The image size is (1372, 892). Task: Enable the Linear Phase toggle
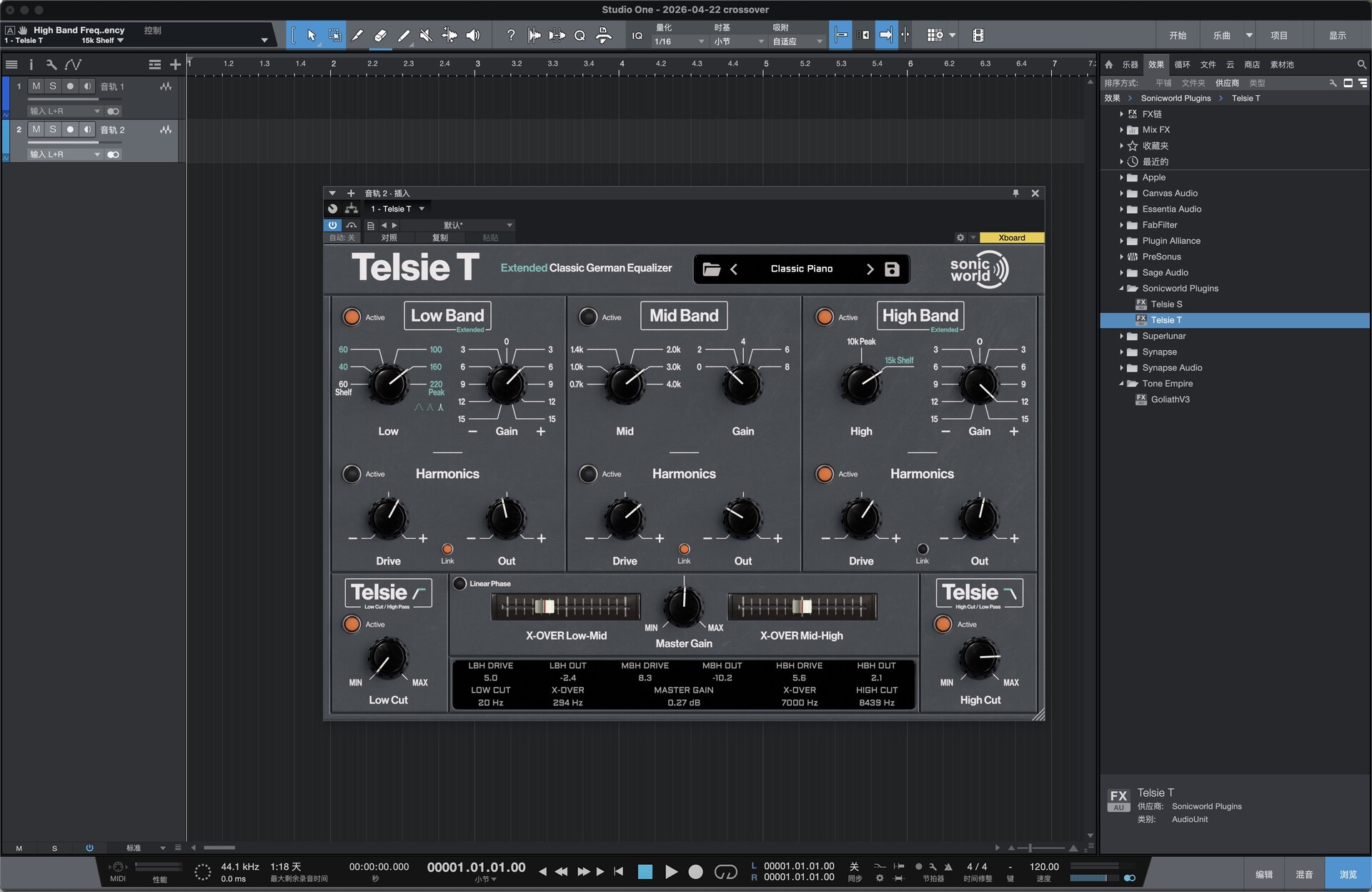click(x=460, y=583)
